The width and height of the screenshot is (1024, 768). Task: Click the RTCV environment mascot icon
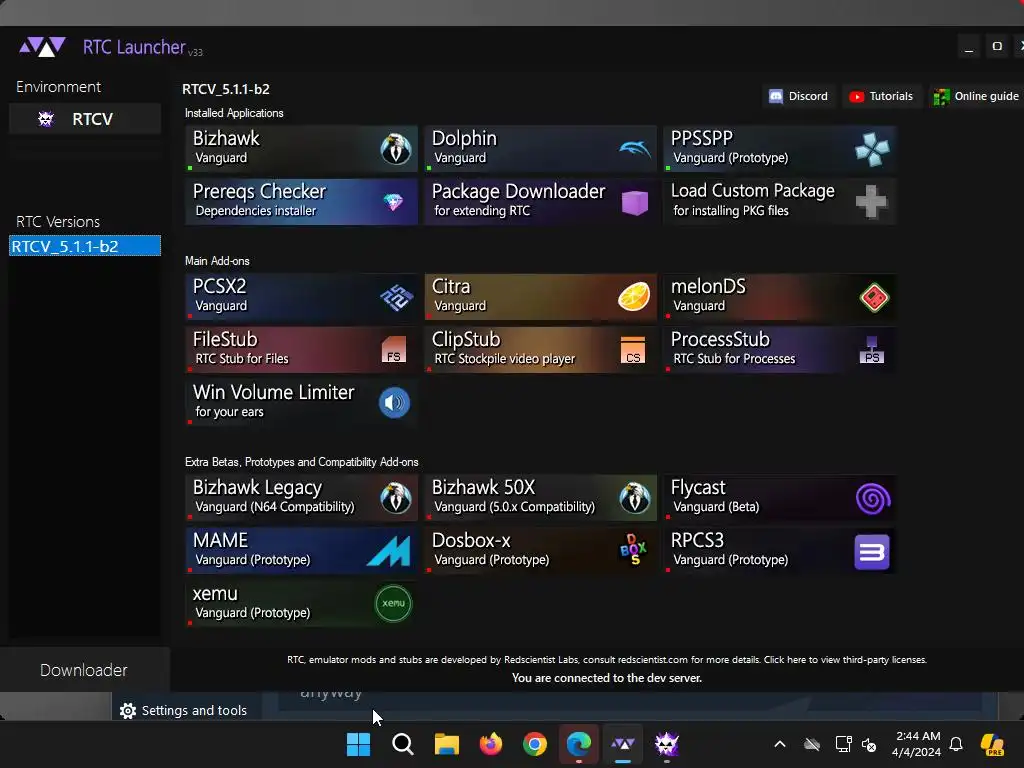coord(46,119)
